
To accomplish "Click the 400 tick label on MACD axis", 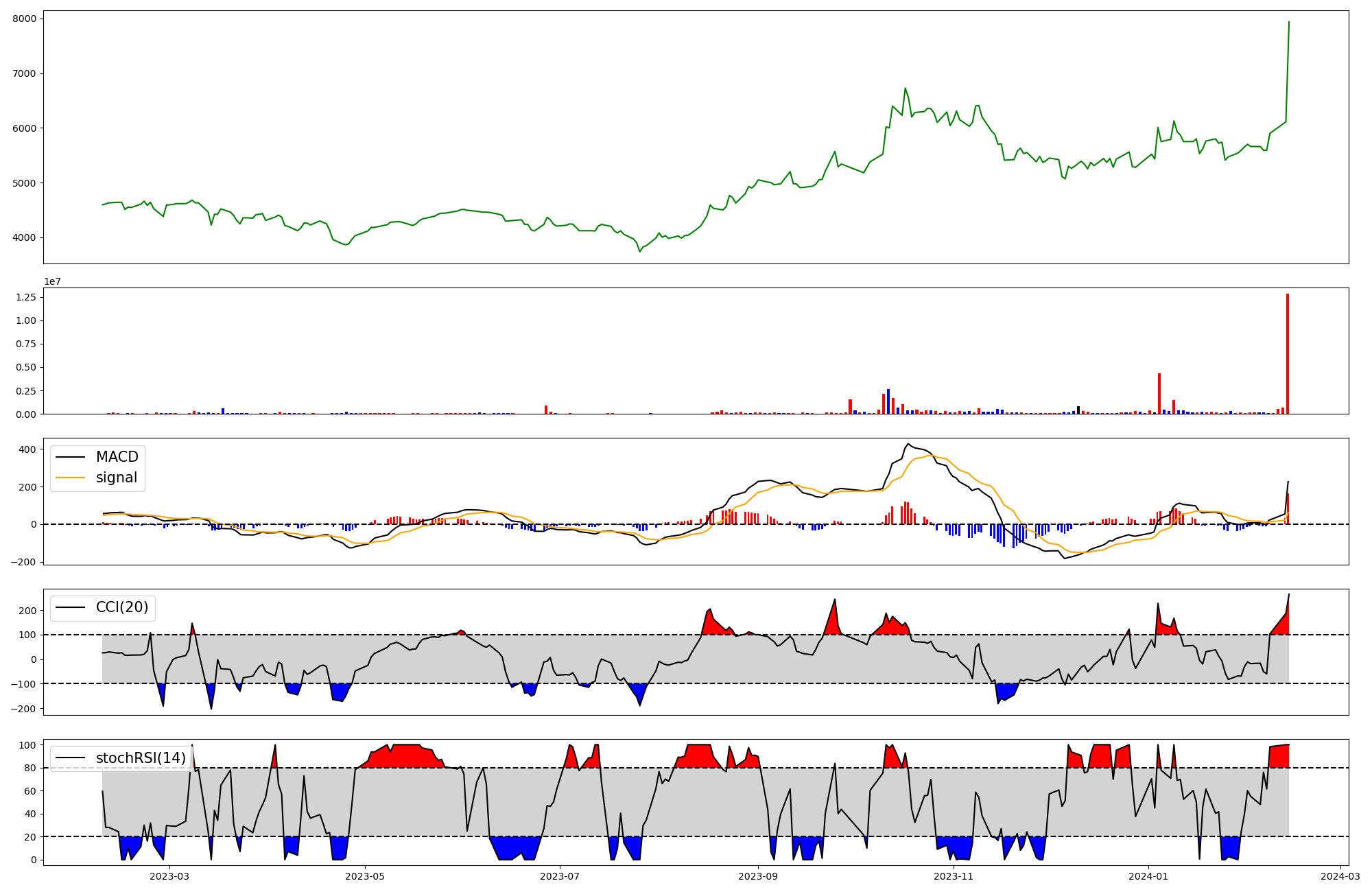I will pyautogui.click(x=27, y=449).
